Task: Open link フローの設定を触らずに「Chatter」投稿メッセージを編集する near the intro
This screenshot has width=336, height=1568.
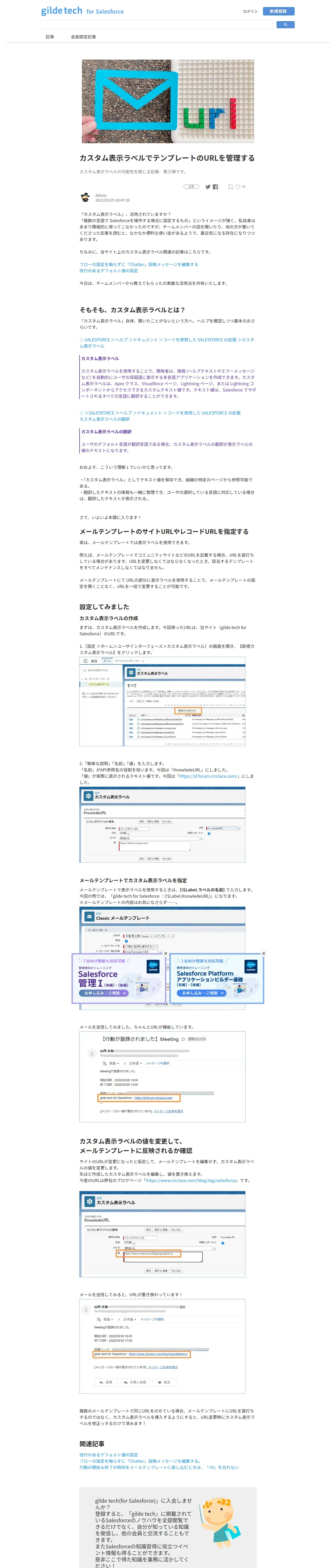Action: (x=138, y=264)
